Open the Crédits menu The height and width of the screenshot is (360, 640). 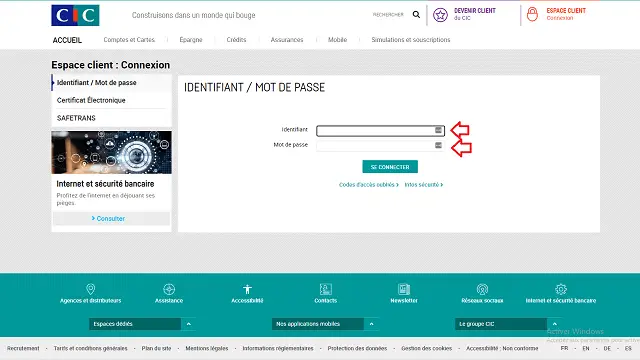[x=236, y=40]
